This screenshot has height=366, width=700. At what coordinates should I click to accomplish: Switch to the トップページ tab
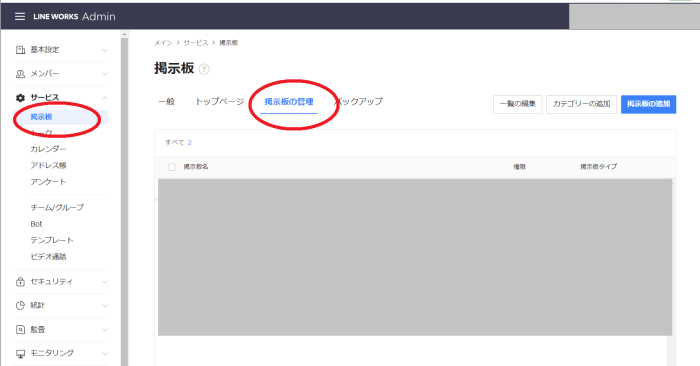219,102
